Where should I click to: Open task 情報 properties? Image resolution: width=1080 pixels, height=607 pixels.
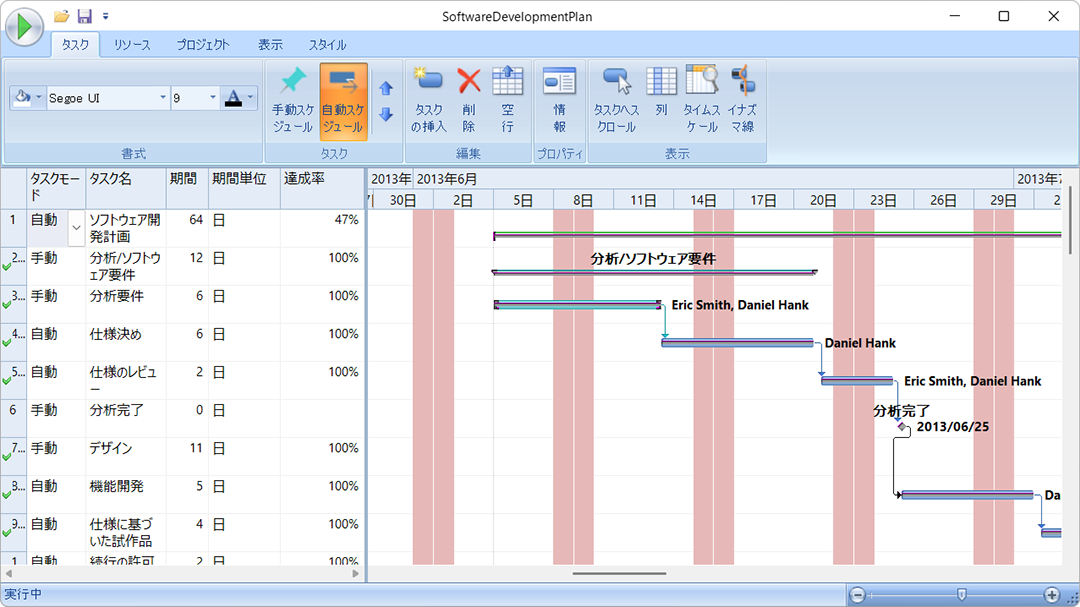click(x=559, y=101)
